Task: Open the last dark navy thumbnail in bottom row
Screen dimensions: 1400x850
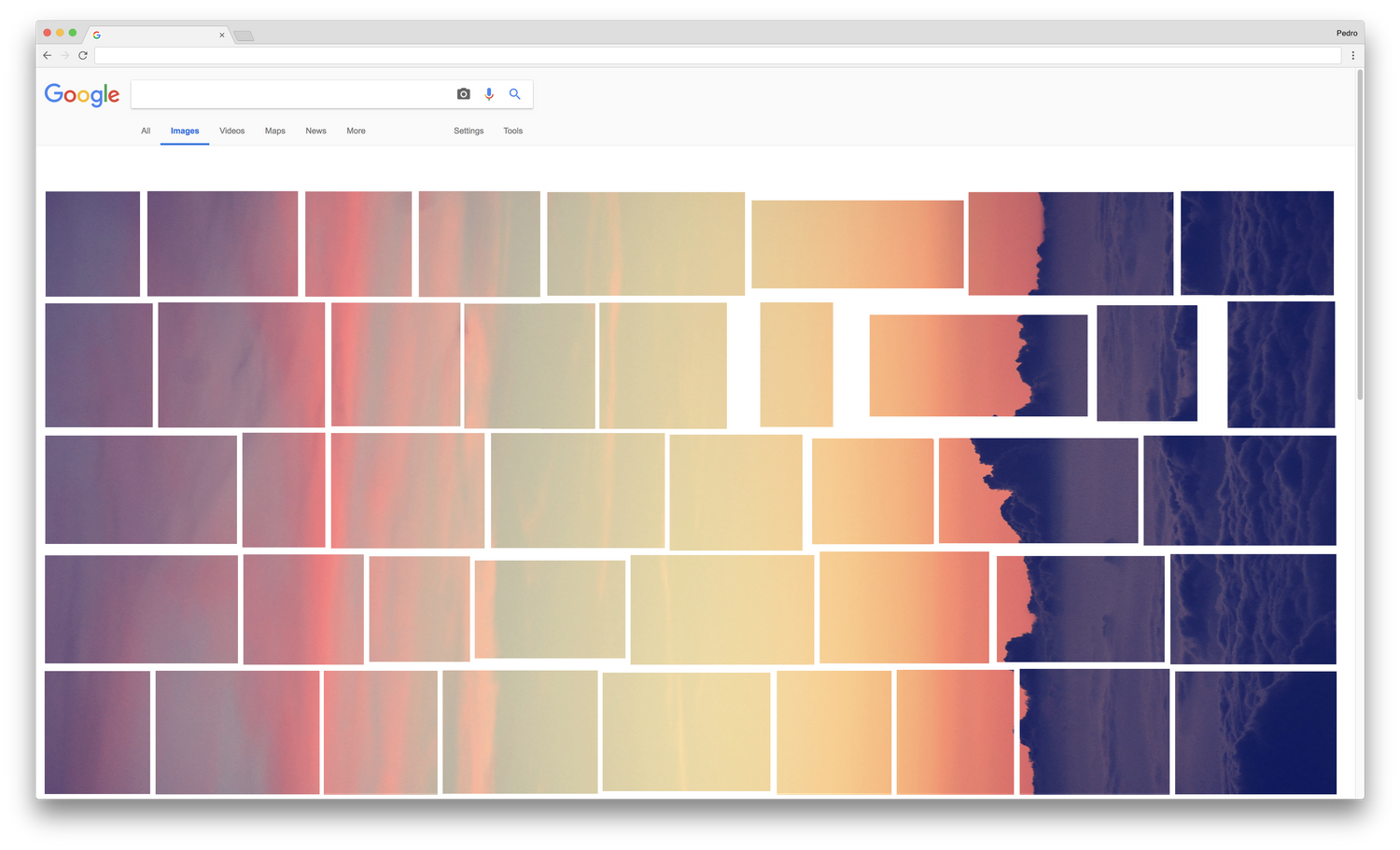Action: click(x=1255, y=732)
